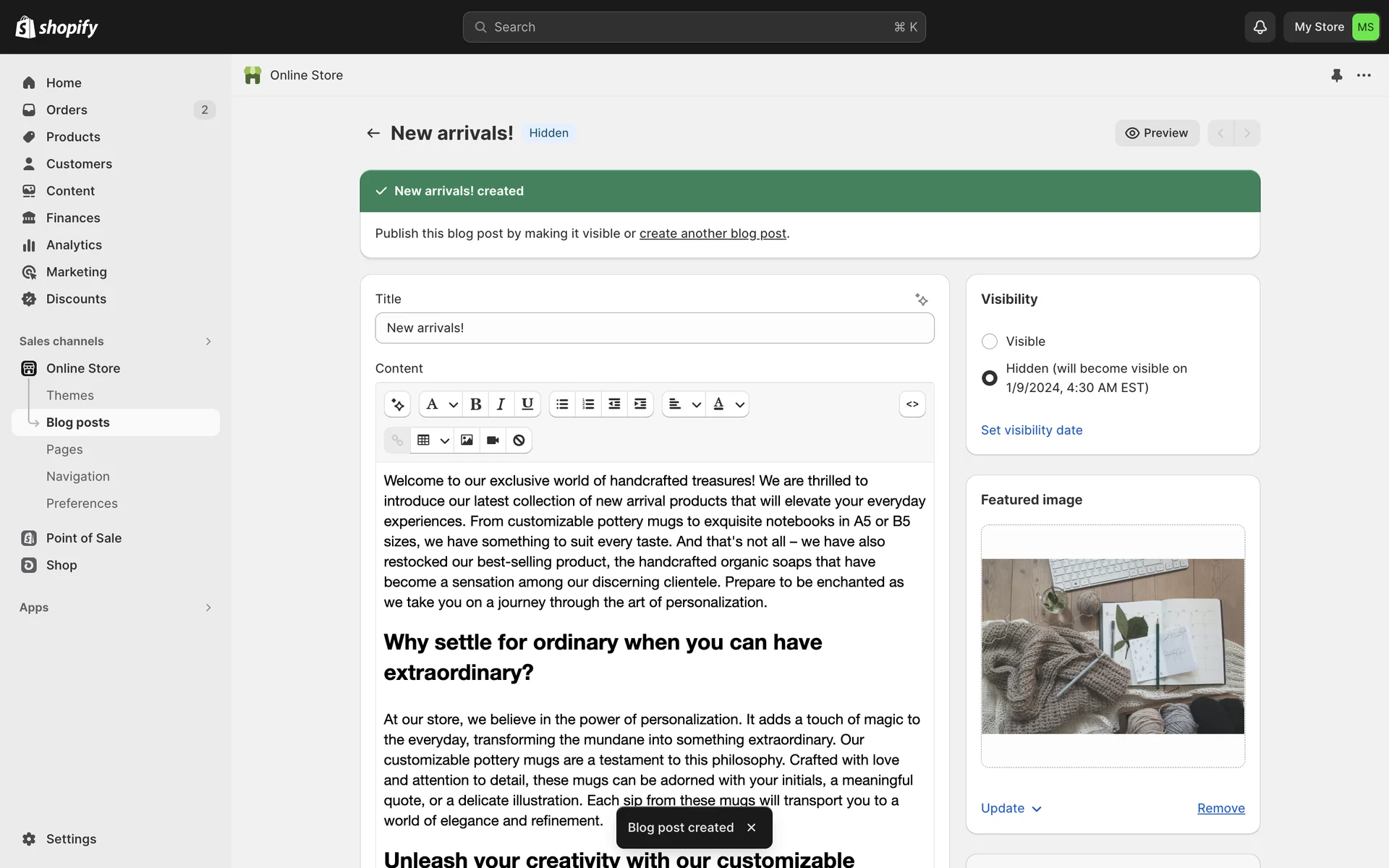The image size is (1389, 868).
Task: Open the Pages menu item
Action: point(64,449)
